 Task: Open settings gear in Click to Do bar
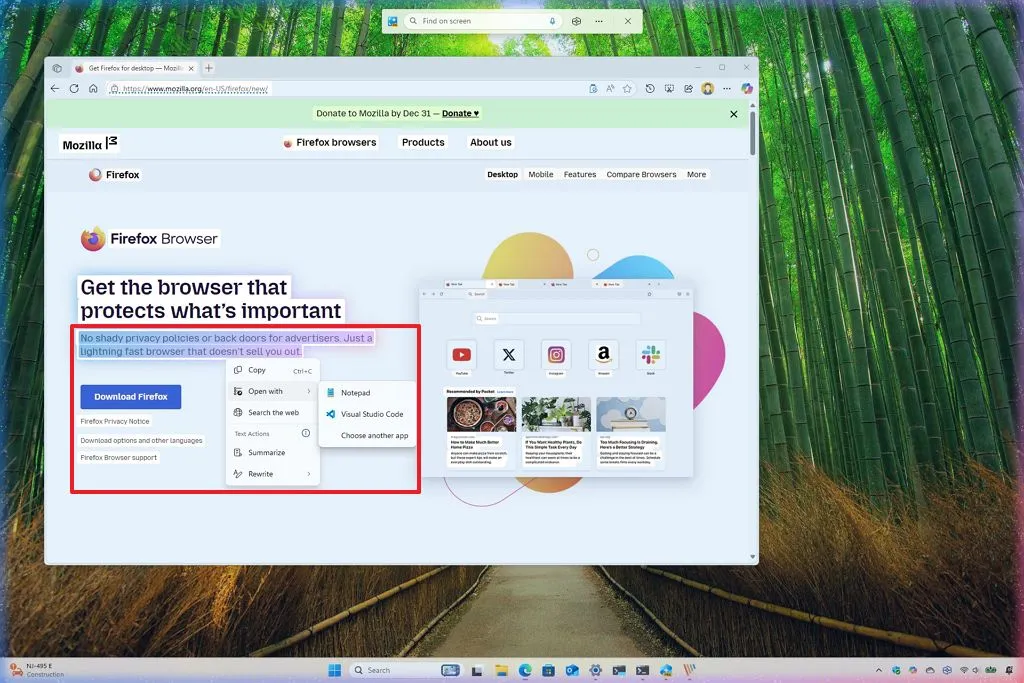(576, 21)
